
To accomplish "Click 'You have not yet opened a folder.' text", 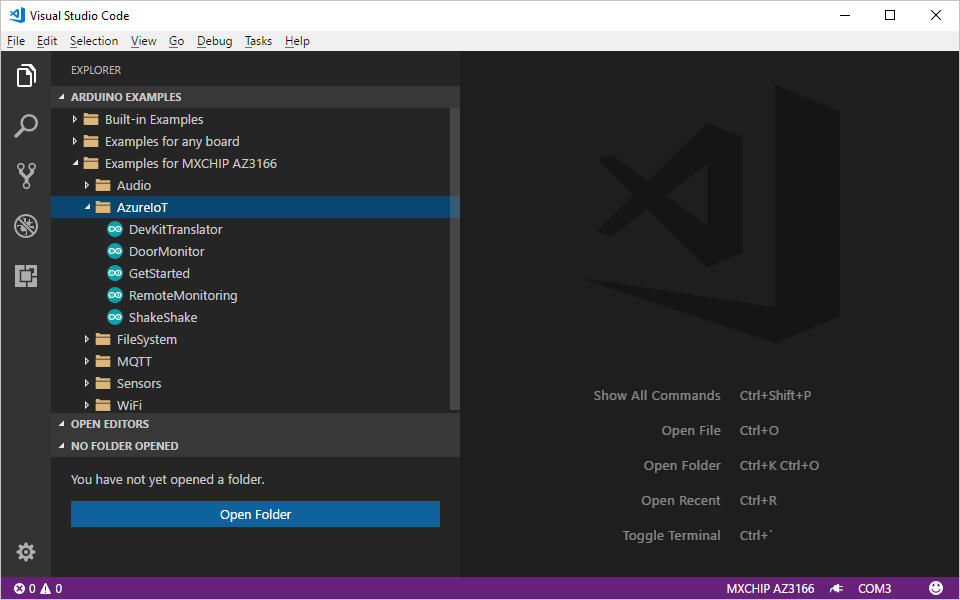I will (x=168, y=479).
